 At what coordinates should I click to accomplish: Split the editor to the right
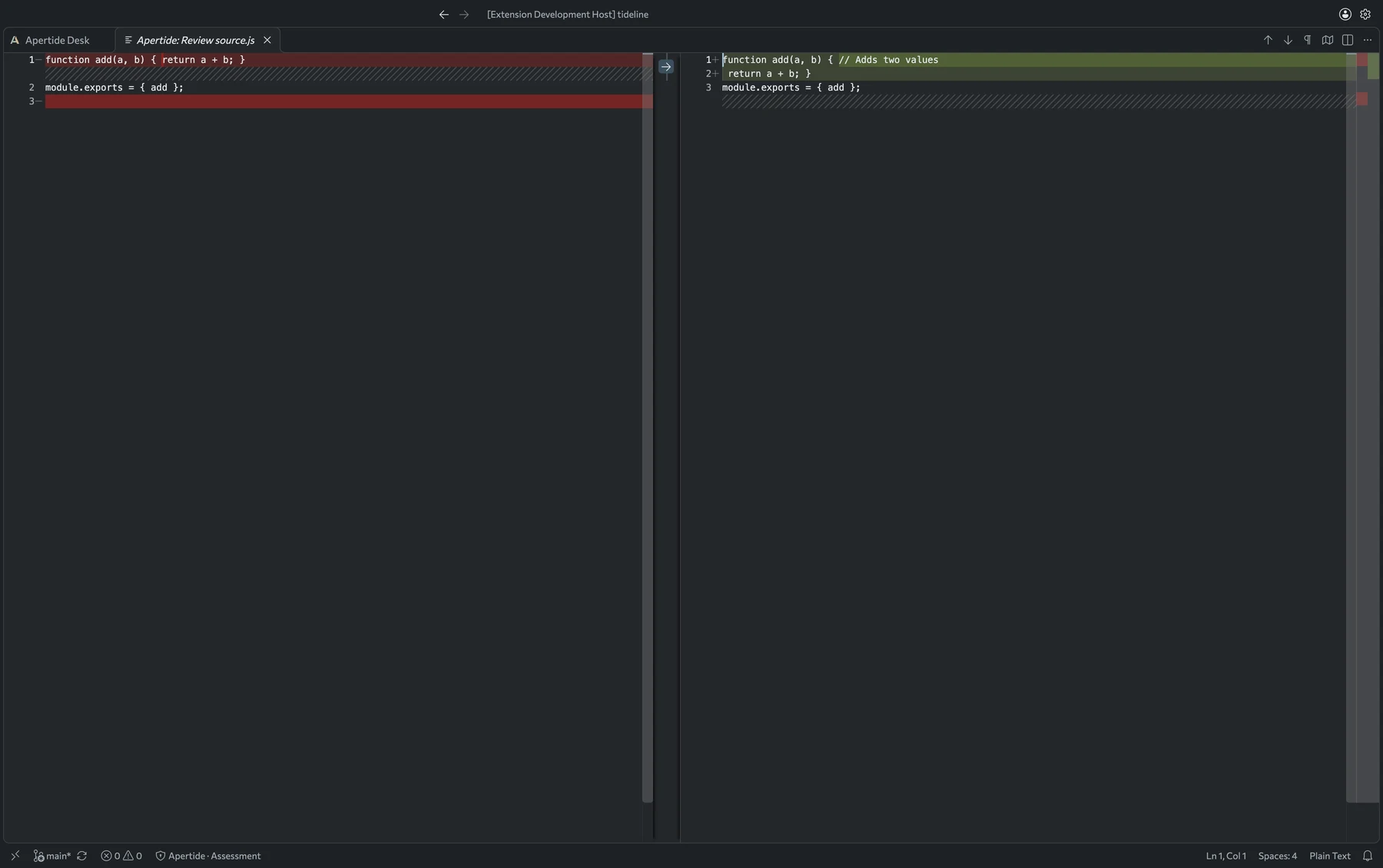[1348, 40]
